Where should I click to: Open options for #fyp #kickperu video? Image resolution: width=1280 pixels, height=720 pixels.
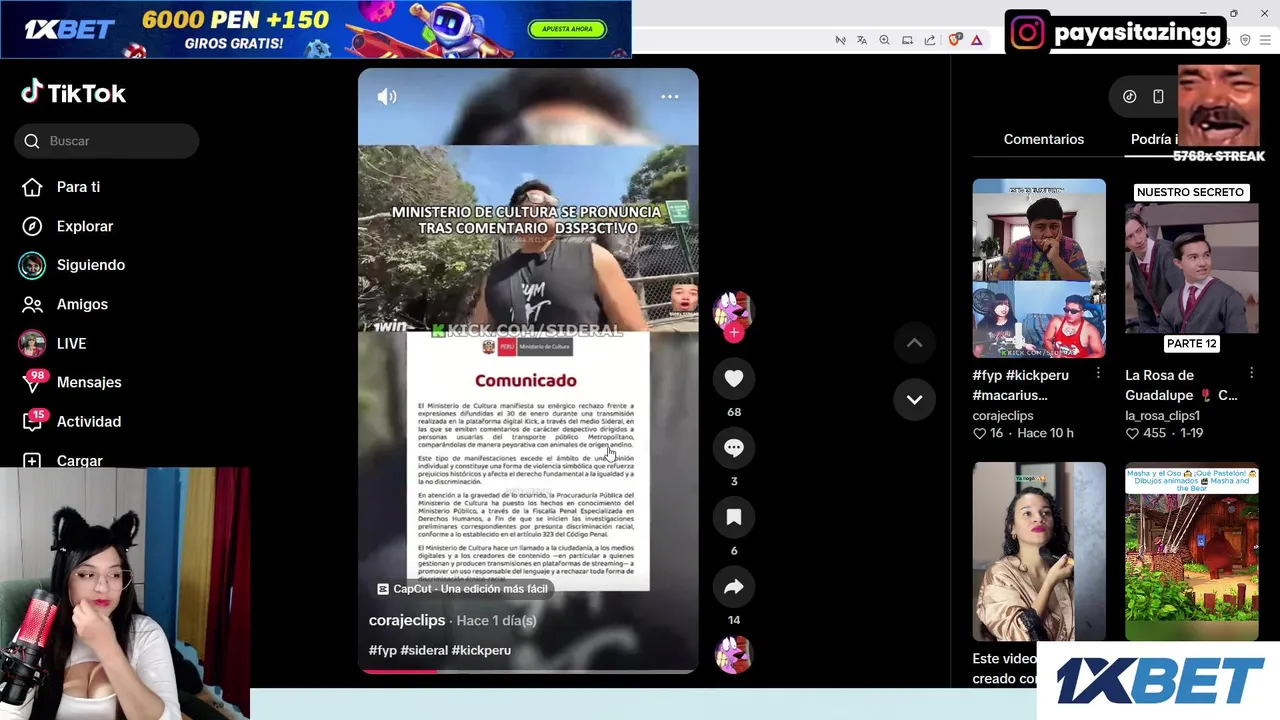[x=1098, y=373]
